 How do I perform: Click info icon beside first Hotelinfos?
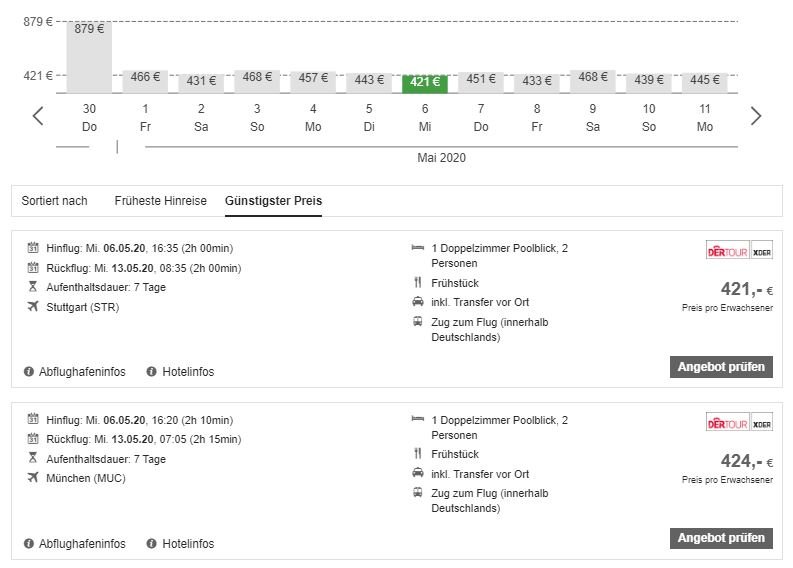pyautogui.click(x=152, y=372)
